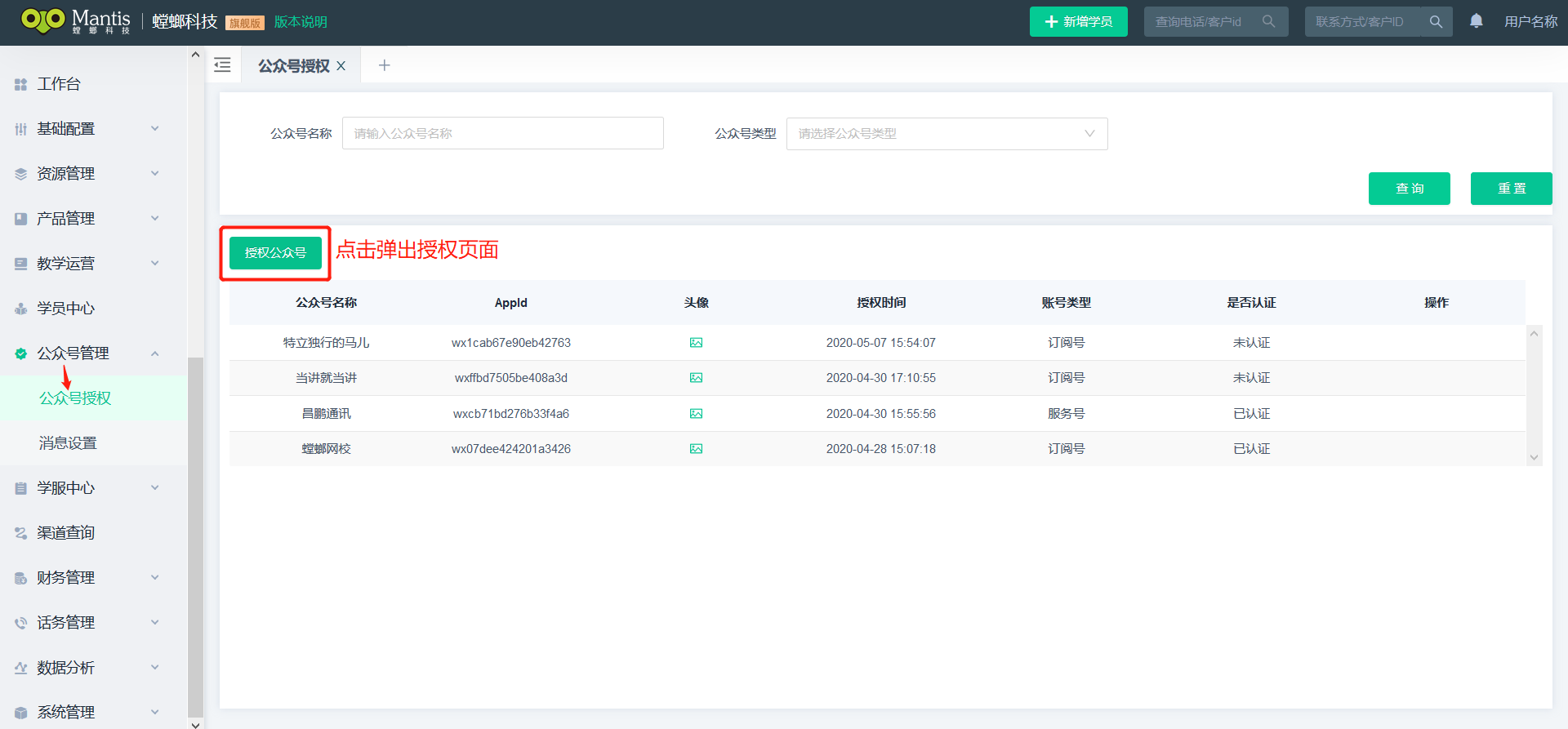Screen dimensions: 1568x729
Task: Expand the 数据分析 menu chevron
Action: (154, 668)
